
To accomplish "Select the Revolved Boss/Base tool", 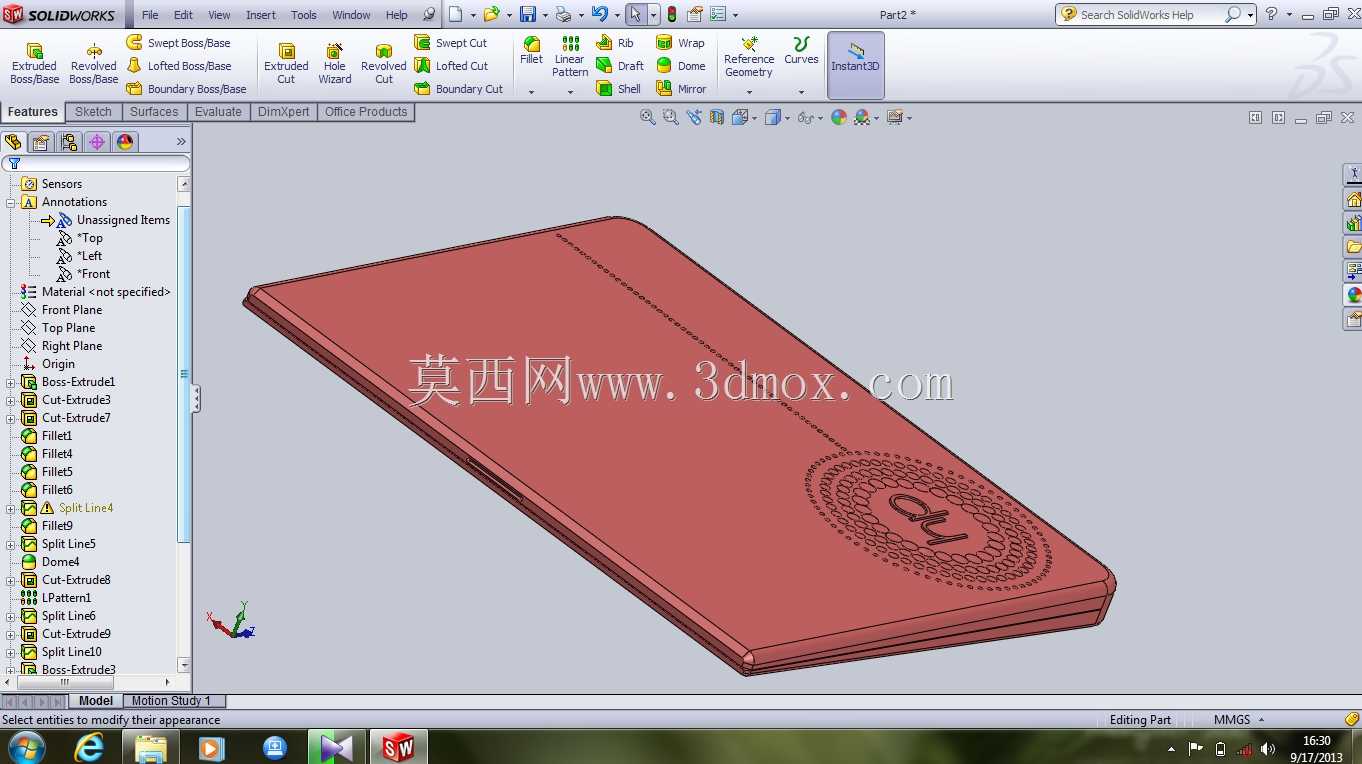I will click(x=93, y=64).
